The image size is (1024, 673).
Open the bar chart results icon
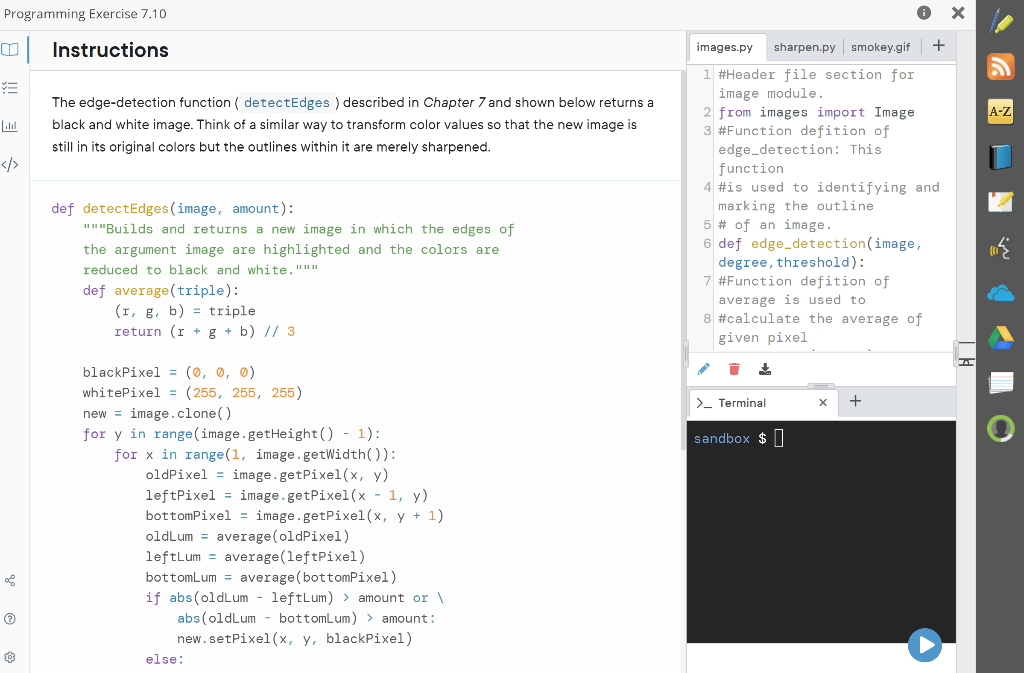(10, 125)
